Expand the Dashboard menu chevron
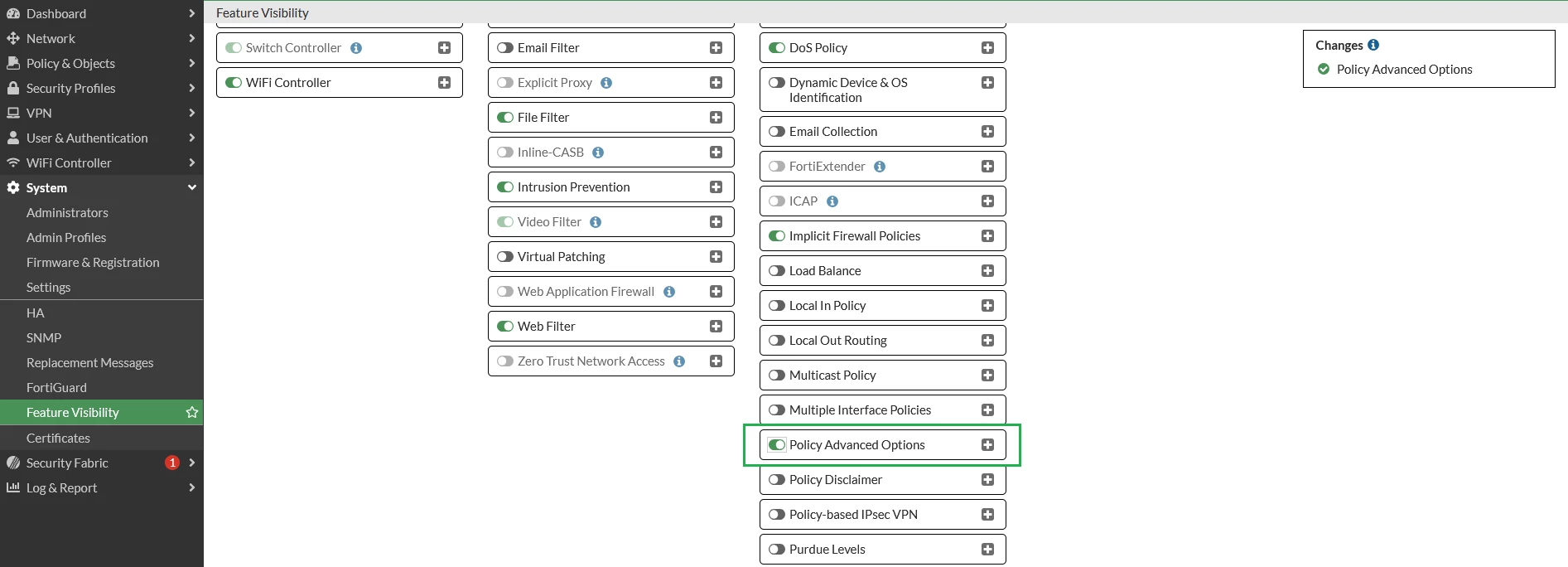This screenshot has height=567, width=1568. (192, 13)
